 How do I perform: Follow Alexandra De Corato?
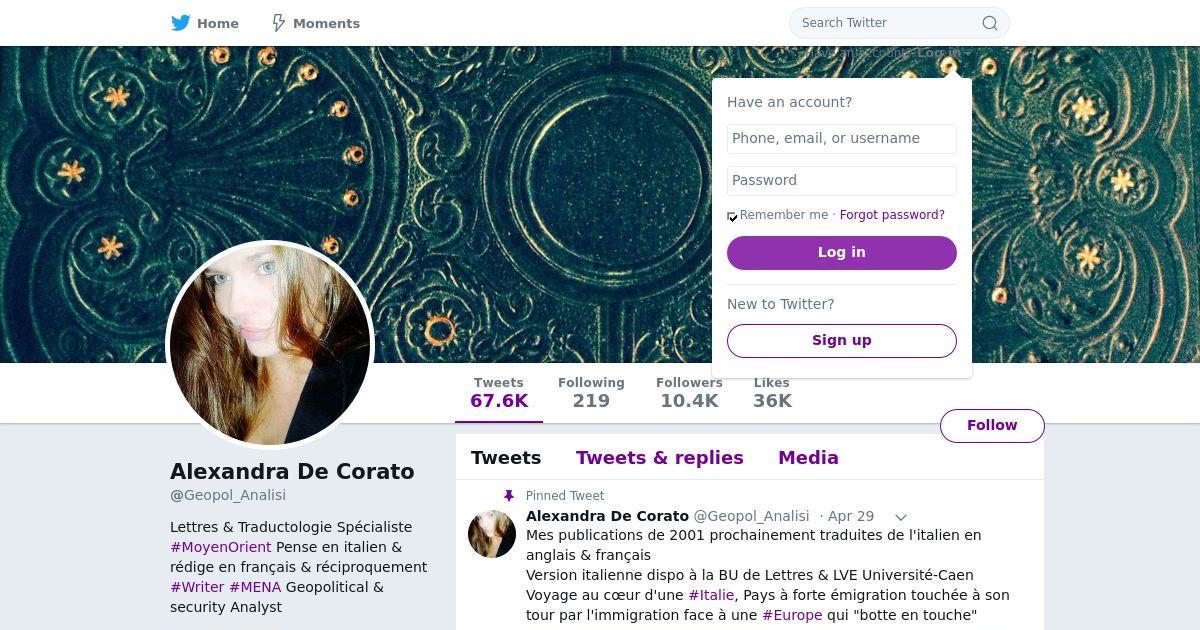tap(992, 426)
